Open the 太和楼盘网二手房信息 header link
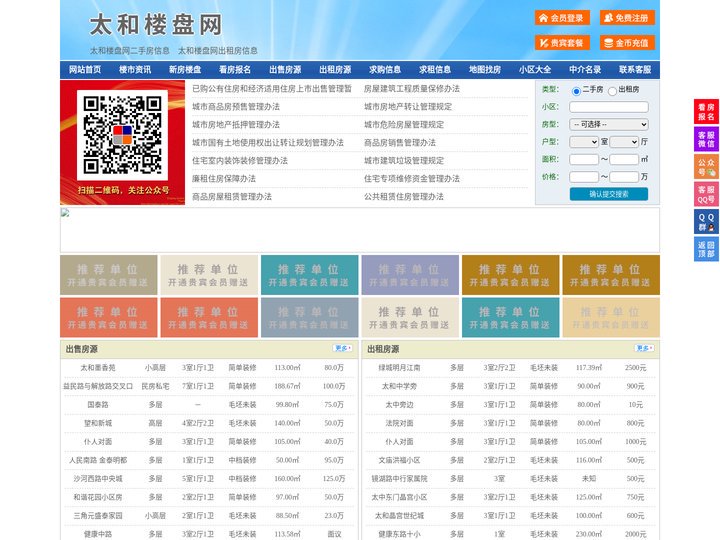This screenshot has height=540, width=720. pos(130,51)
